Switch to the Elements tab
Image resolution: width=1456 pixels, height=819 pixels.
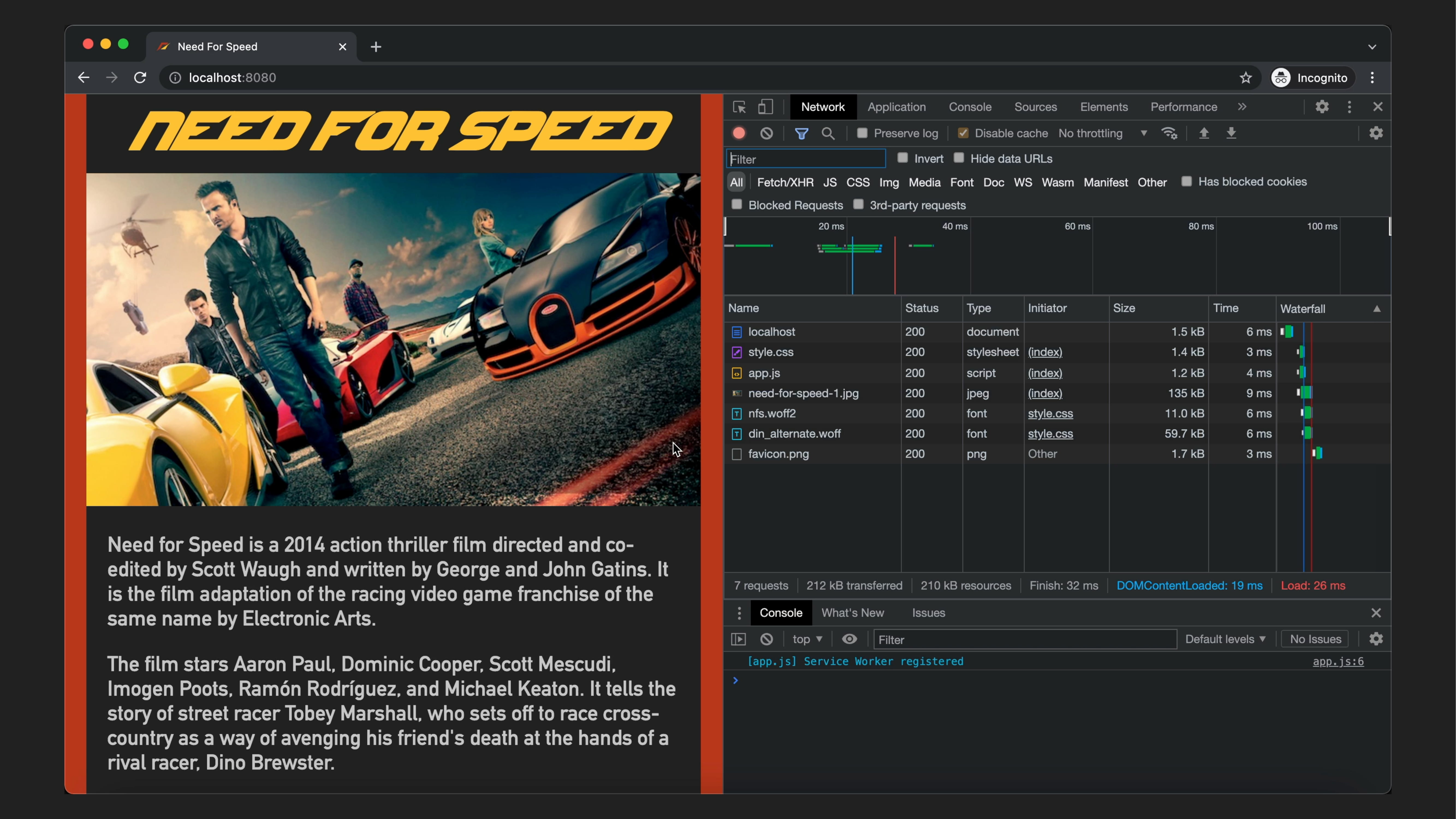click(1104, 107)
